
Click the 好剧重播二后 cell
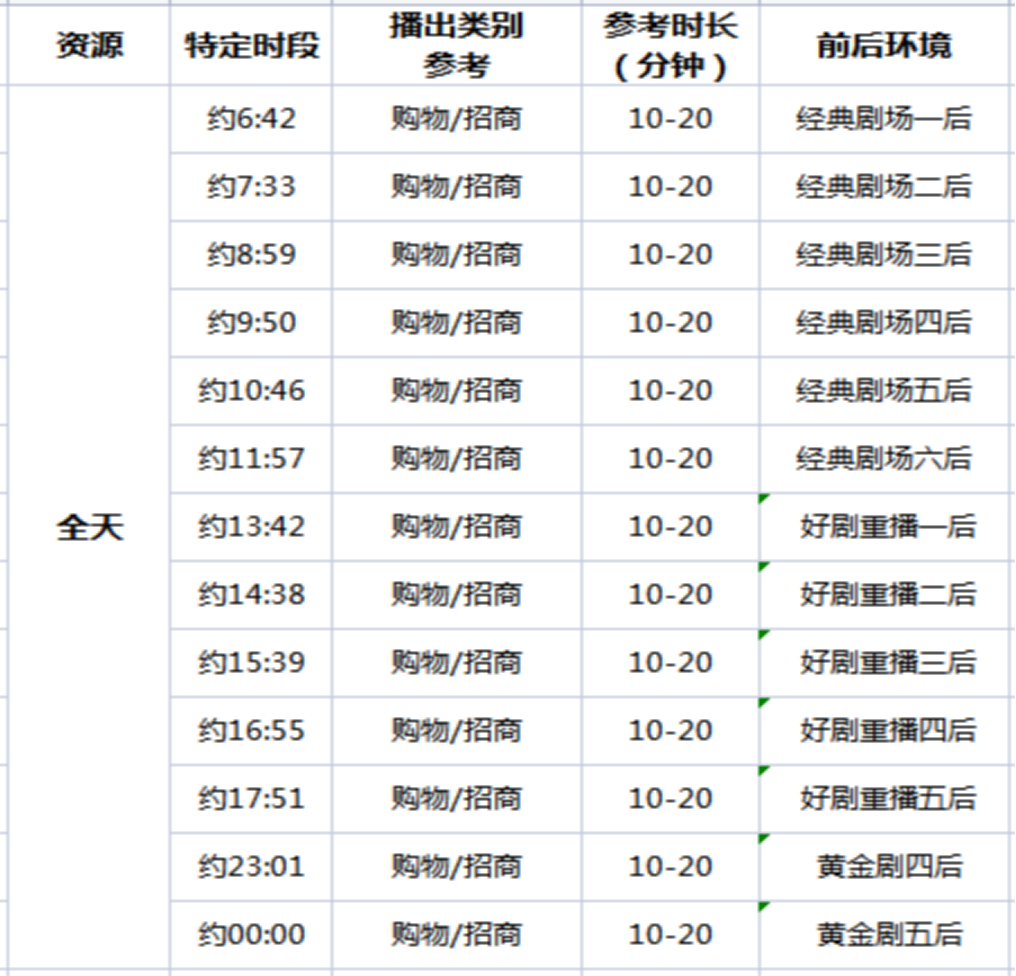[x=884, y=595]
